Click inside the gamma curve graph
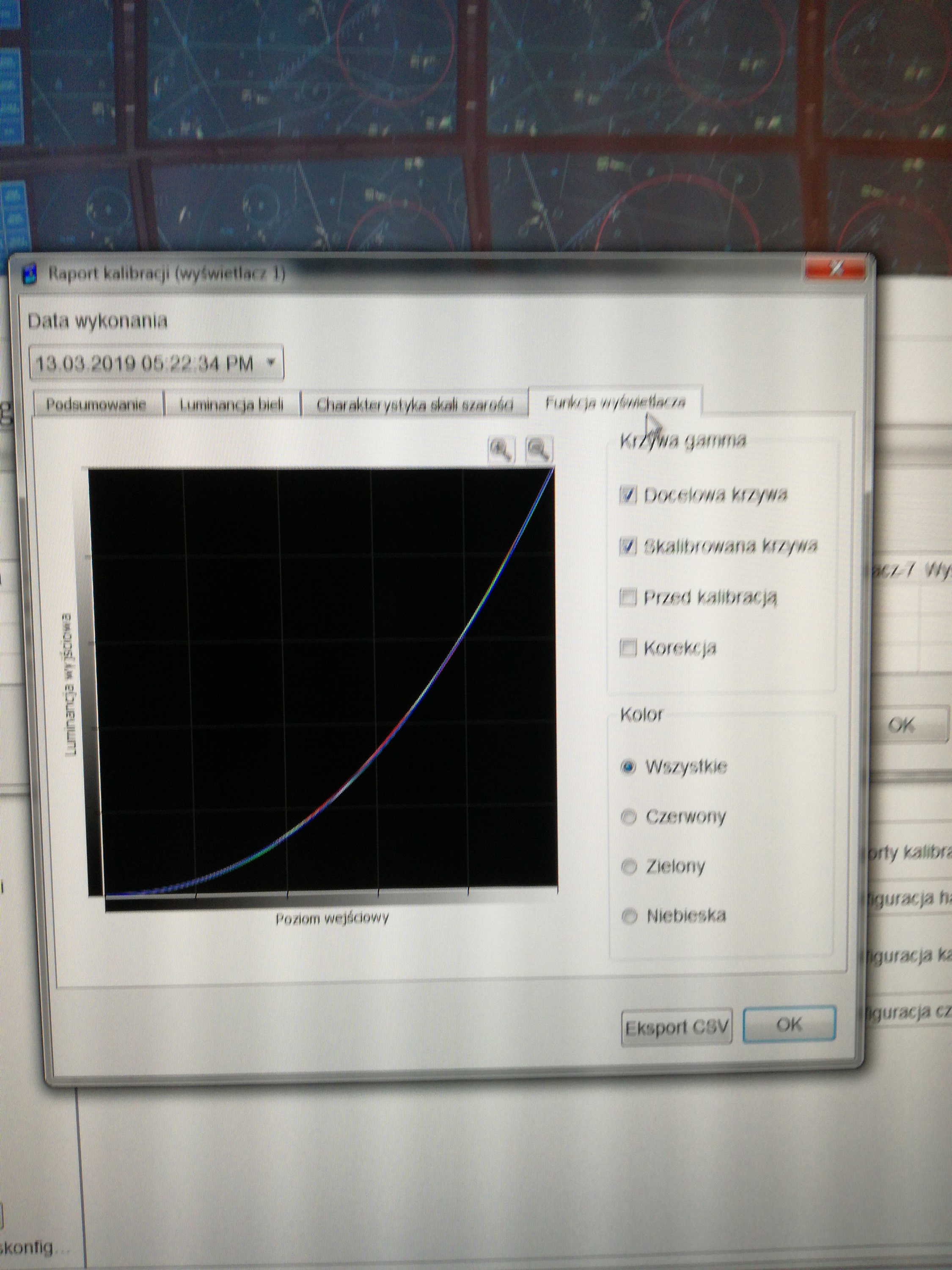Image resolution: width=952 pixels, height=1270 pixels. [321, 683]
